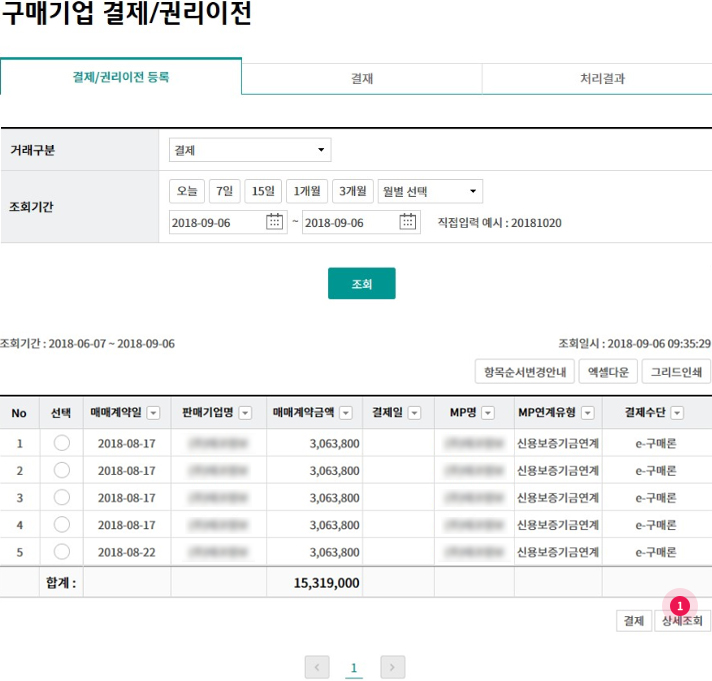712x681 pixels.
Task: Open 매매계약일 column filter arrow
Action: click(153, 413)
